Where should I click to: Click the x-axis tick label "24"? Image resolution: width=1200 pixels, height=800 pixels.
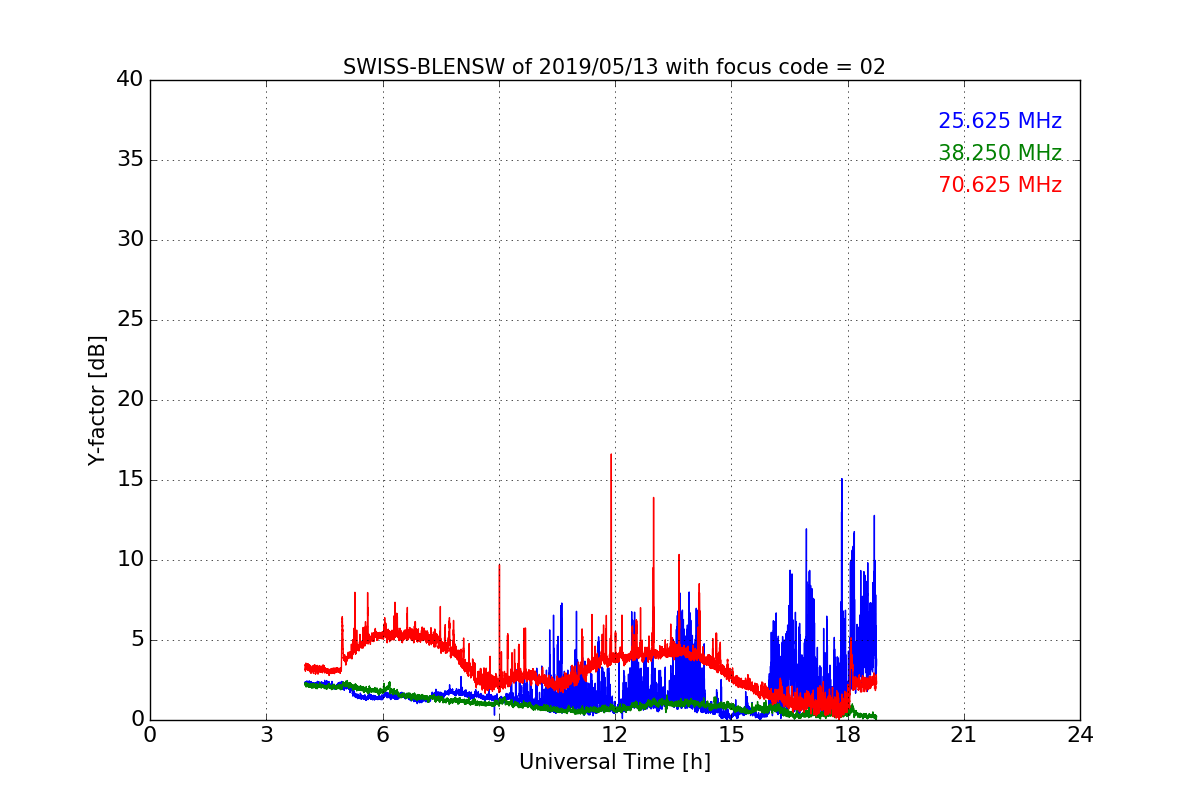click(x=1080, y=734)
